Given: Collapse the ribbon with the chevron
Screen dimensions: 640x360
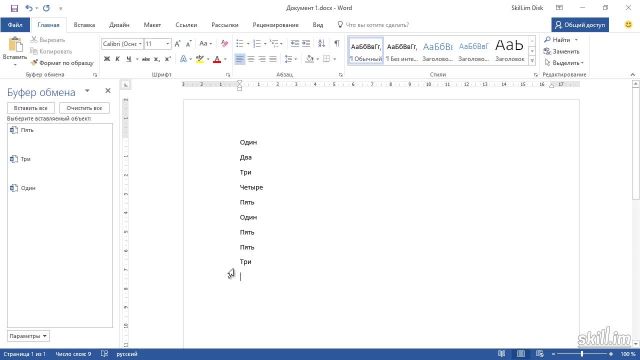Looking at the screenshot, I should point(633,75).
